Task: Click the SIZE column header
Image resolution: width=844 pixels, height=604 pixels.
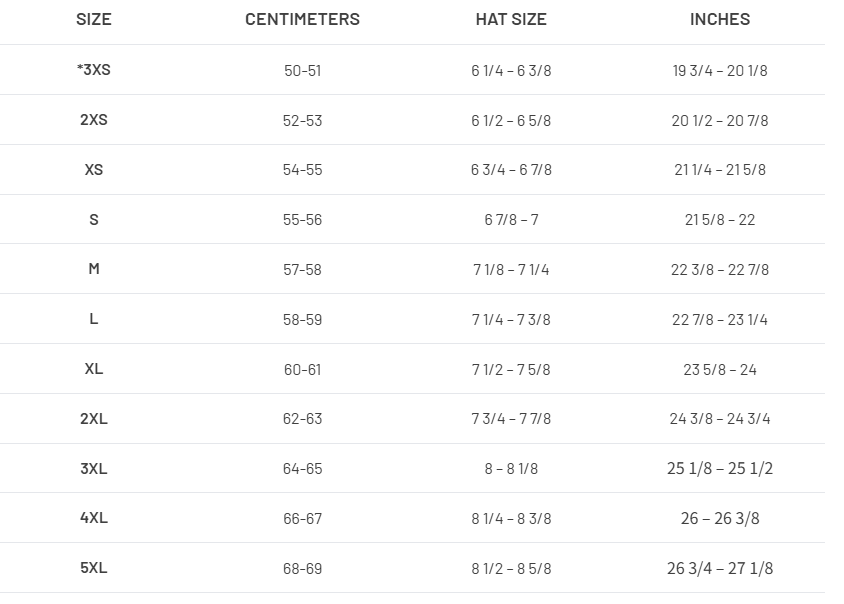Action: (94, 19)
